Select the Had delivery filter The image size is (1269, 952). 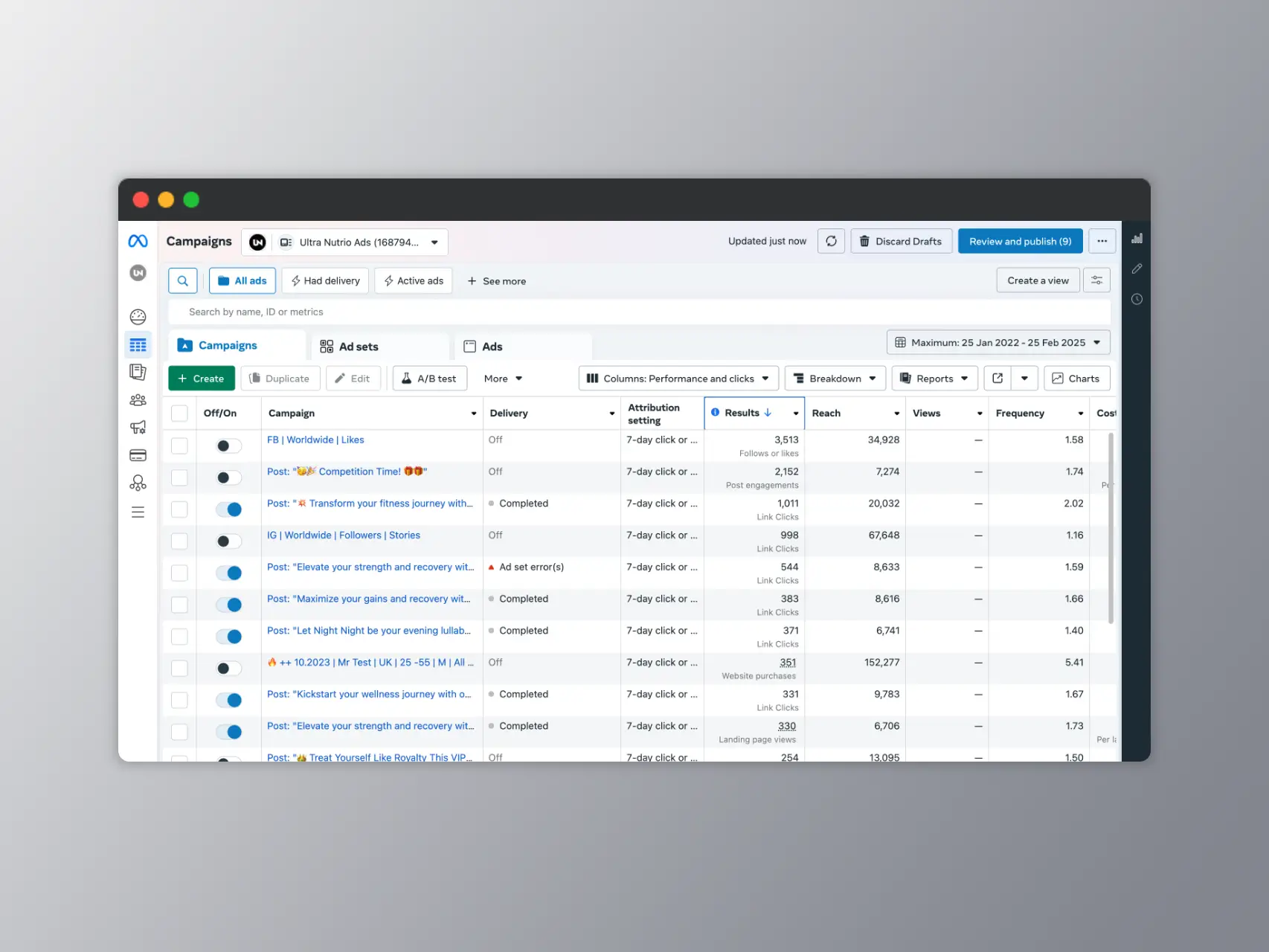[x=325, y=280]
